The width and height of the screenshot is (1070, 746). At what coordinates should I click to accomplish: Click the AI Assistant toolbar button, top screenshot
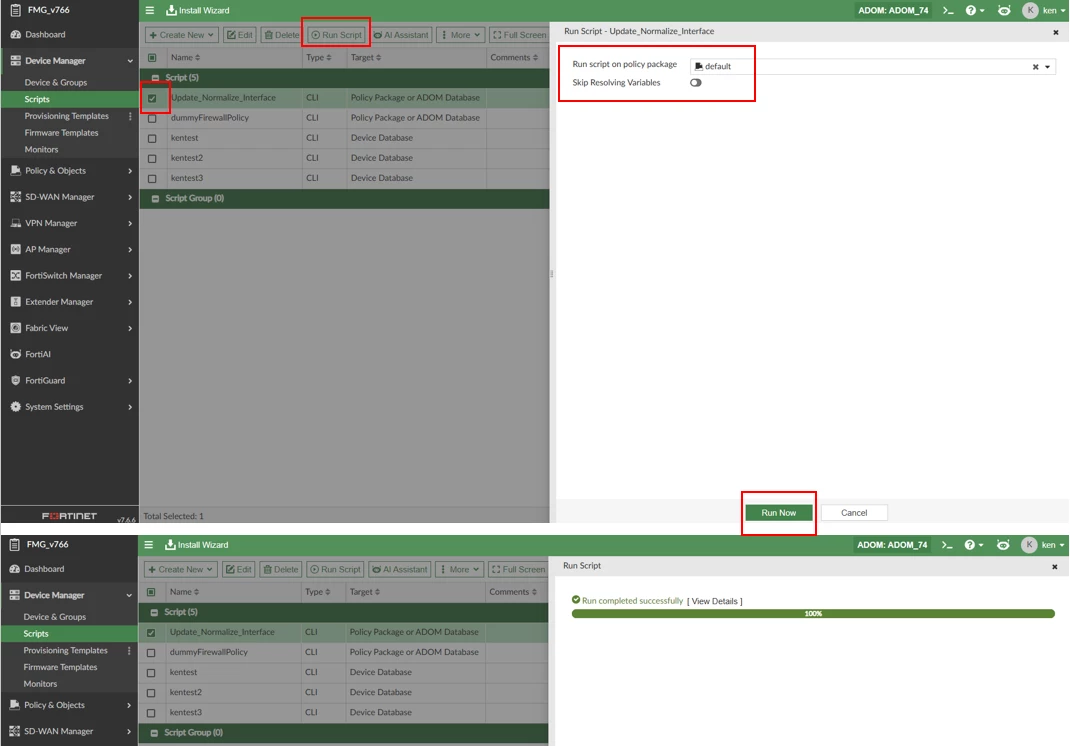tap(401, 35)
